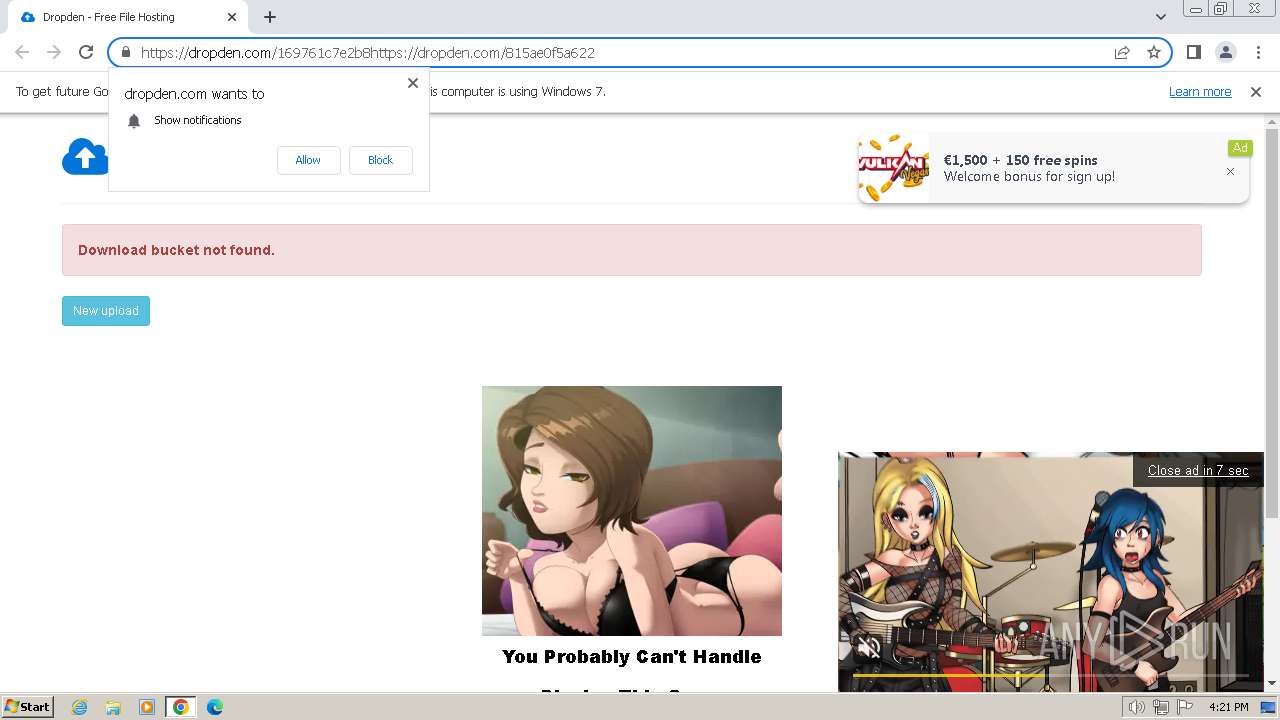Open system volume control in tray
Image resolution: width=1280 pixels, height=720 pixels.
click(x=1137, y=707)
